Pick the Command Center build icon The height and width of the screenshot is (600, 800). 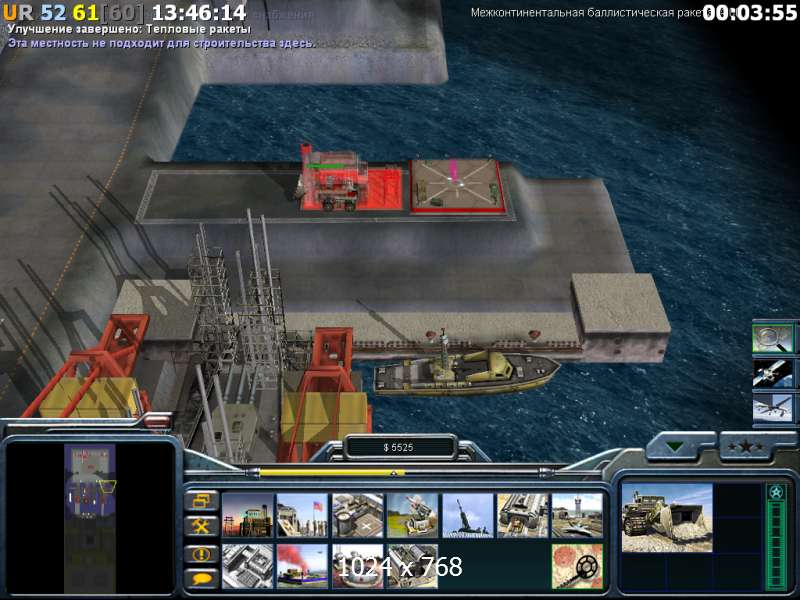412,566
